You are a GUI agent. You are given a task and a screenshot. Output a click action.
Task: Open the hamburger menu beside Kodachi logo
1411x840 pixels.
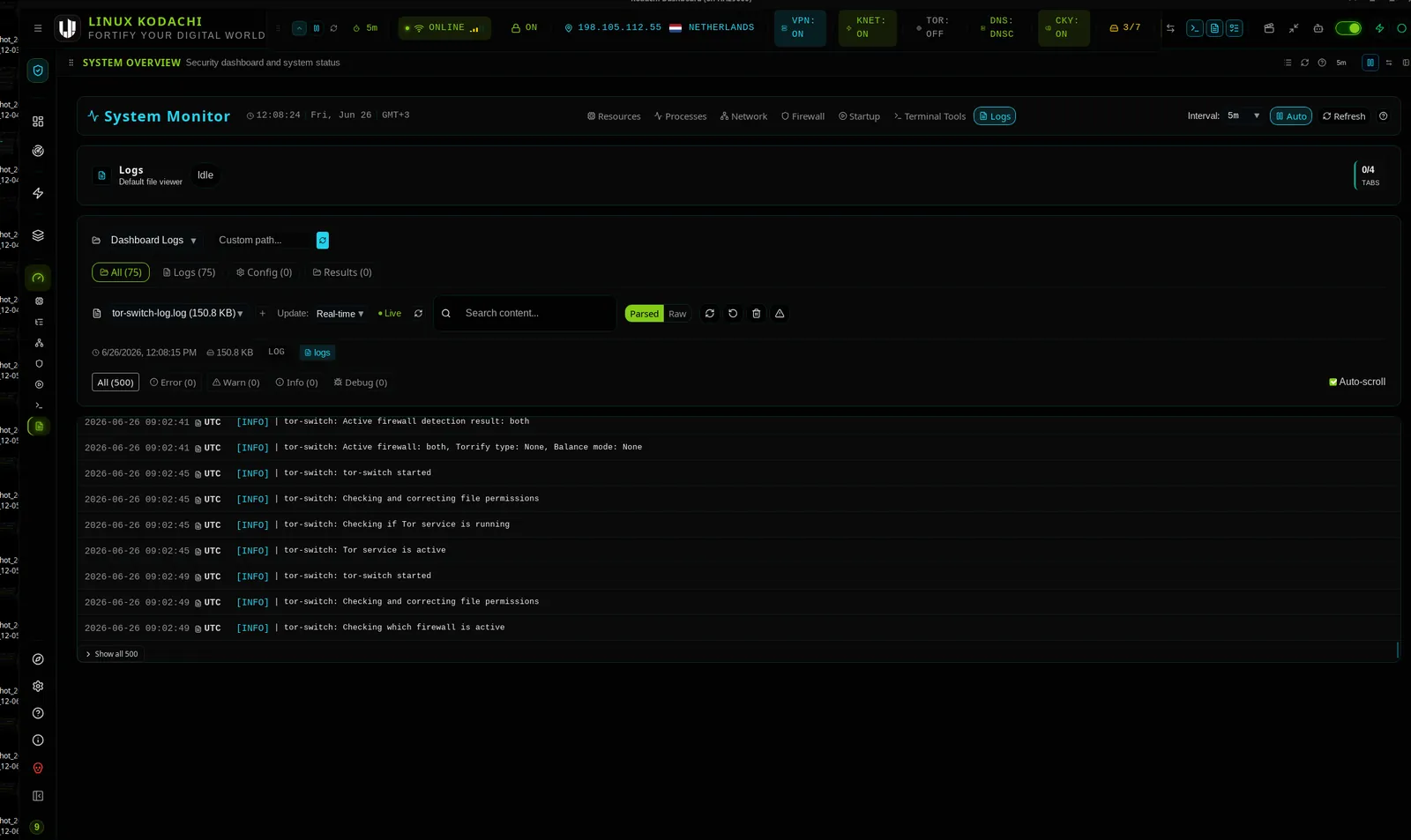pyautogui.click(x=38, y=28)
